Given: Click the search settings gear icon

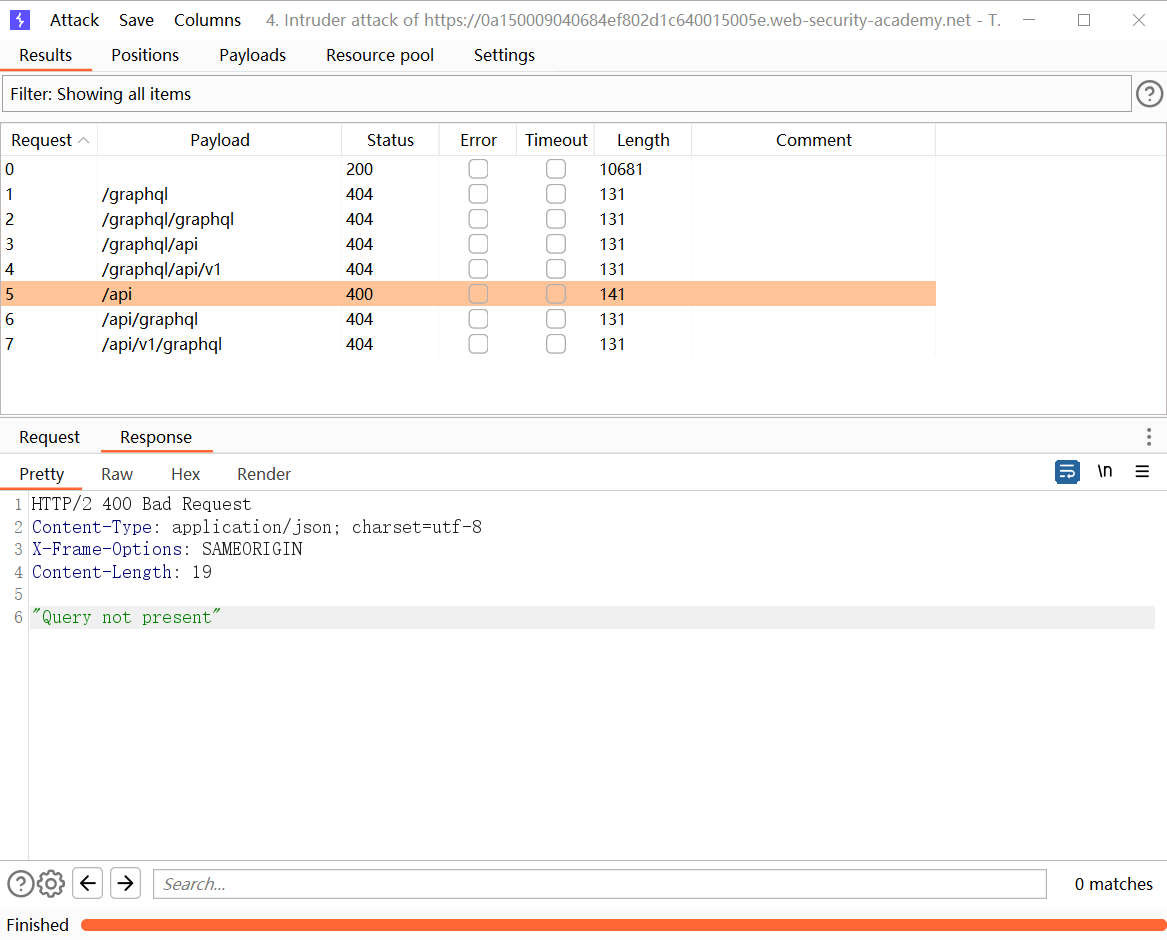Looking at the screenshot, I should (x=51, y=883).
